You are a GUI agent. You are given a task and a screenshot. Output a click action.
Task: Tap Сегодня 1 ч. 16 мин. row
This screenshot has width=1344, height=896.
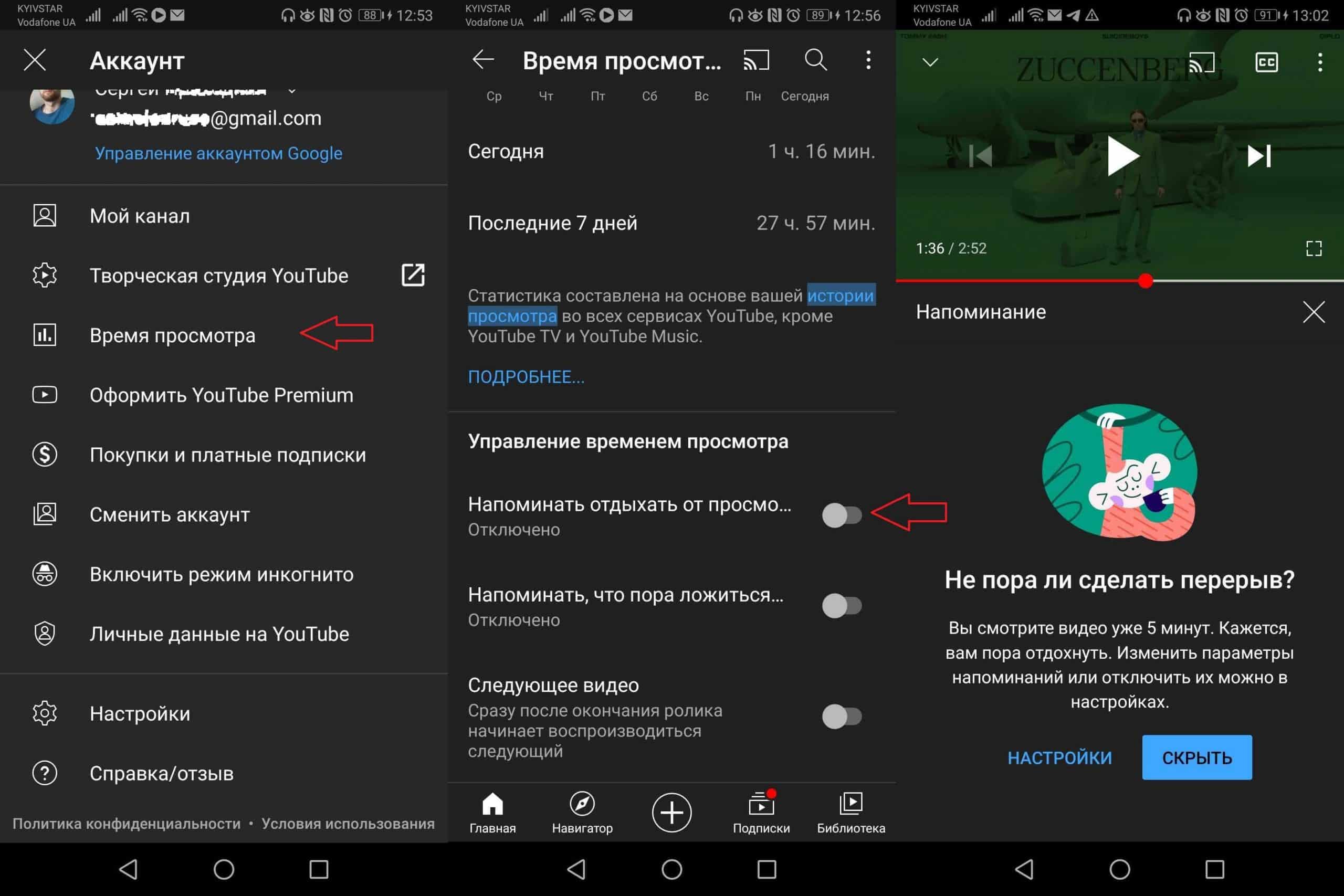tap(671, 151)
